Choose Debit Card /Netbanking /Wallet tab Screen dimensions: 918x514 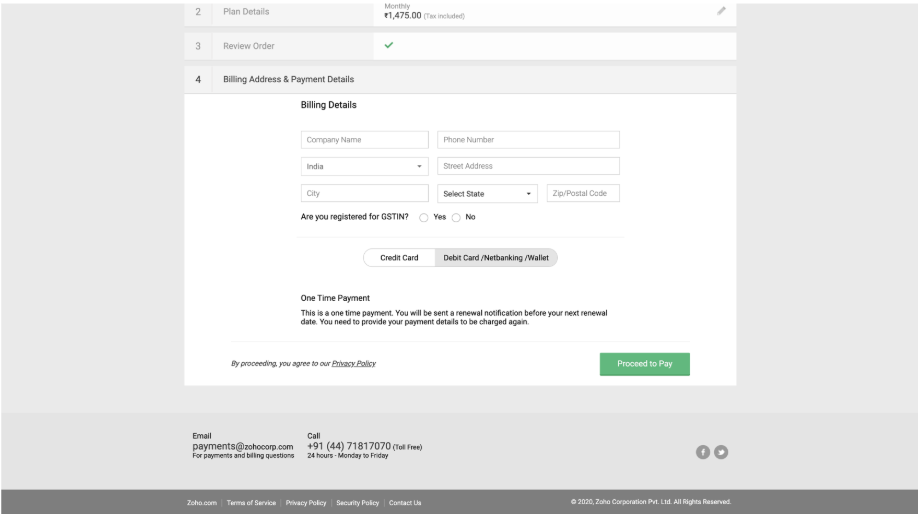pos(496,257)
